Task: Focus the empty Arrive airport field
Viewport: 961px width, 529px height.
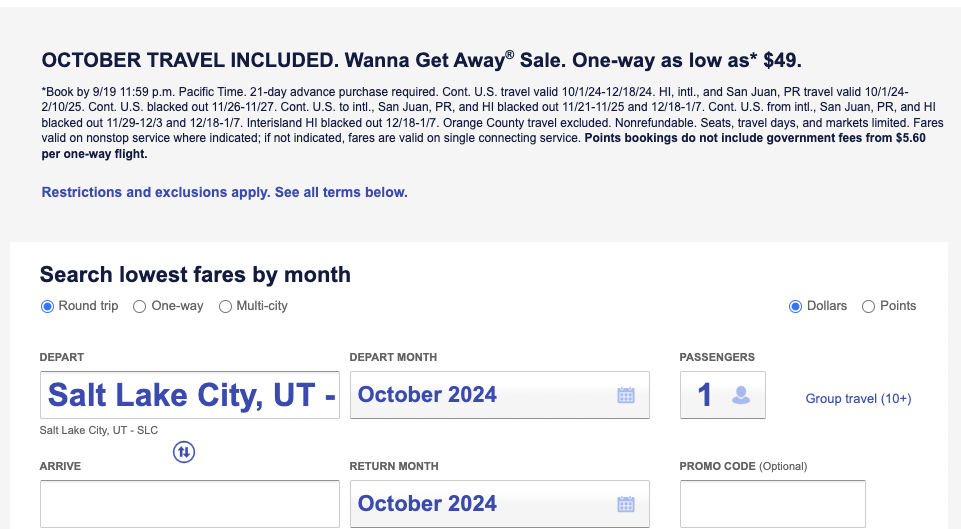Action: click(x=190, y=504)
